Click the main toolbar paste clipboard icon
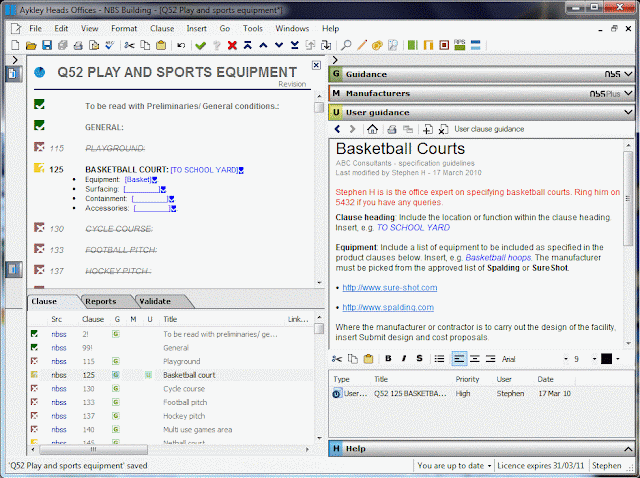Image resolution: width=640 pixels, height=478 pixels. tap(161, 45)
